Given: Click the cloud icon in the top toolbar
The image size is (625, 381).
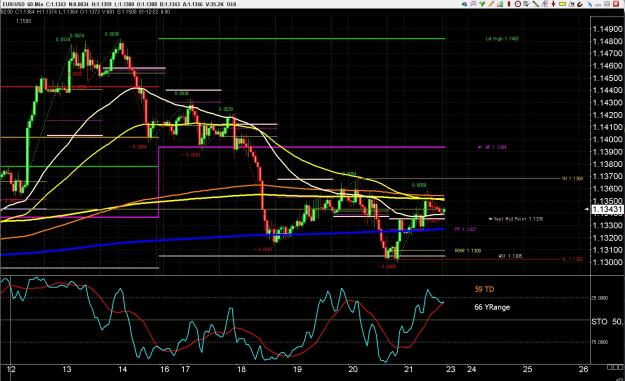Looking at the screenshot, I should point(464,4).
